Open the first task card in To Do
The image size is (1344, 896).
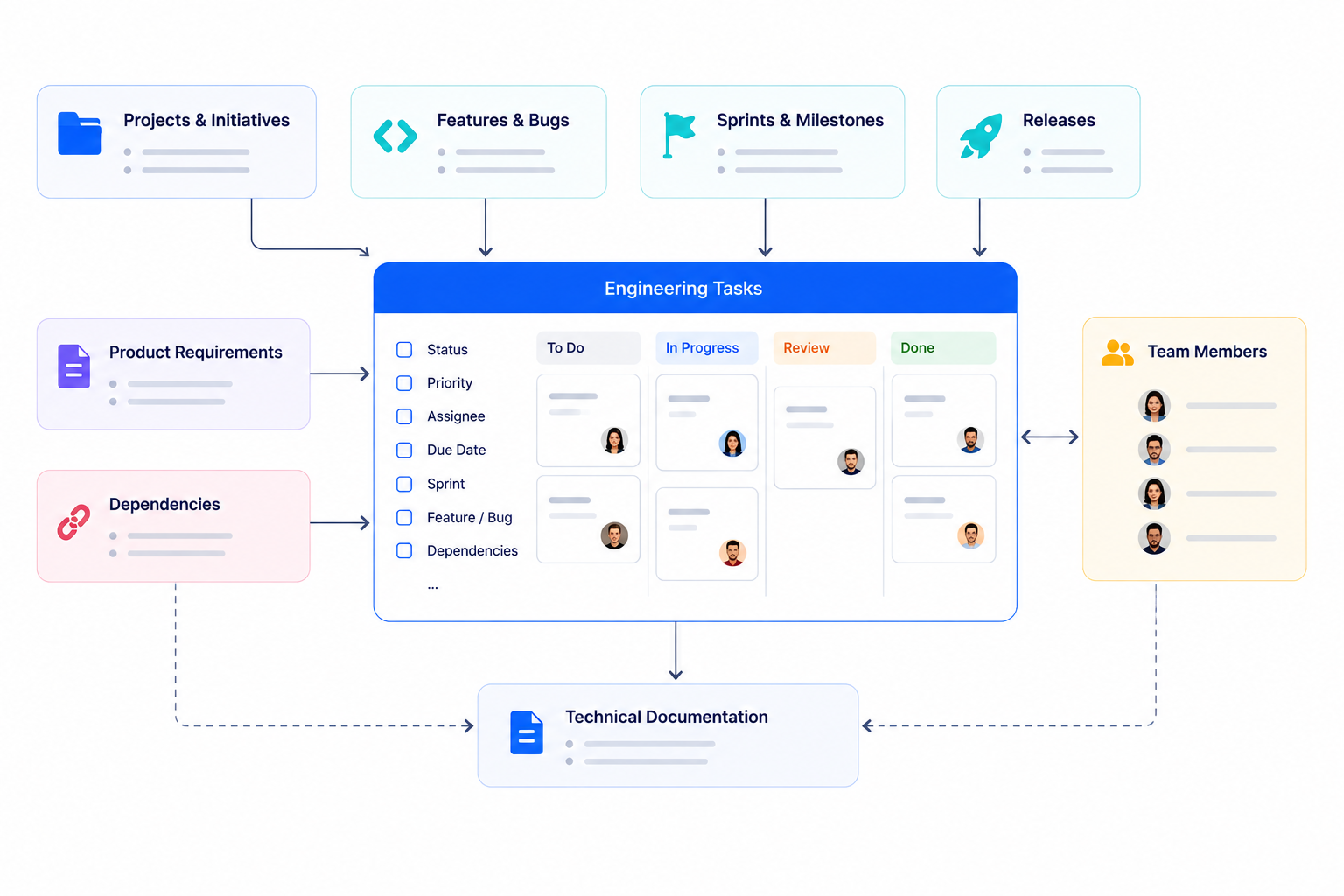click(588, 421)
